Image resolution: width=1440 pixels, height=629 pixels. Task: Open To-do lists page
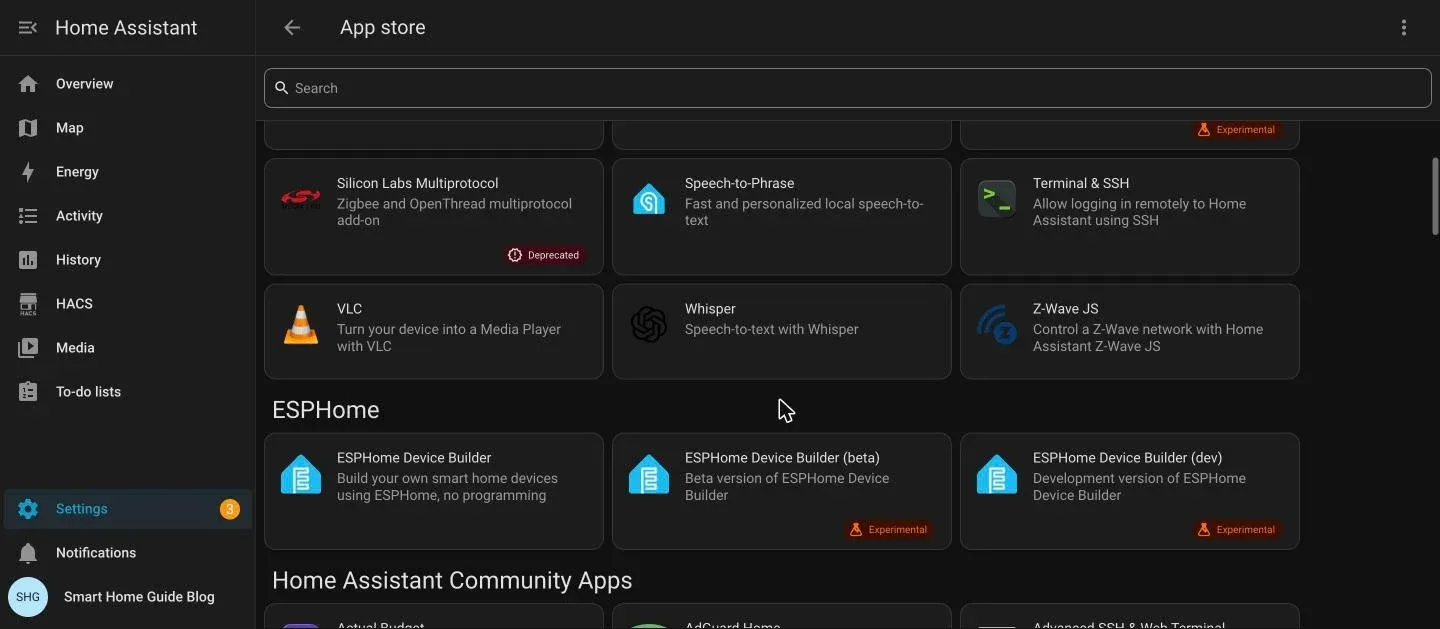(x=128, y=392)
